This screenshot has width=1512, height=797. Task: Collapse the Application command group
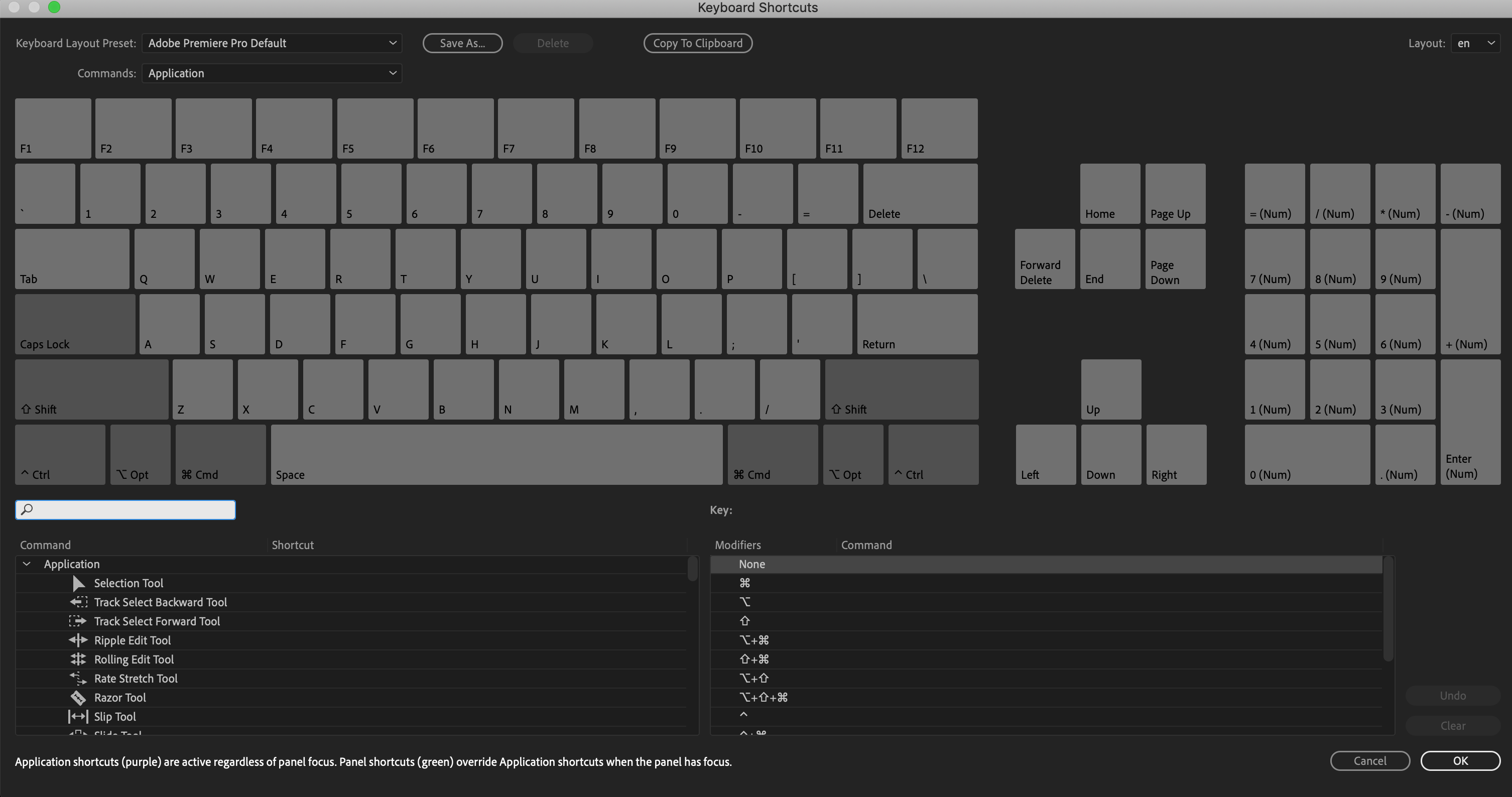point(27,564)
